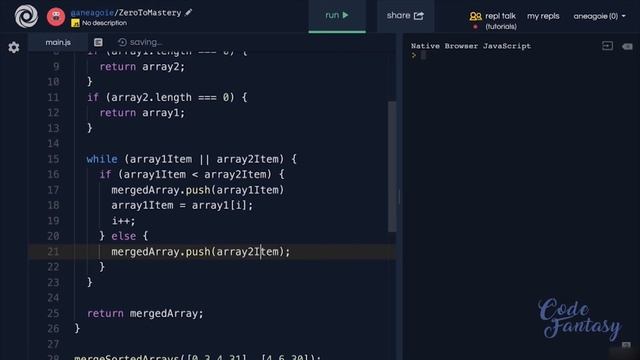Click 'mergedArray.push(array2Item);' on line 21

(201, 251)
